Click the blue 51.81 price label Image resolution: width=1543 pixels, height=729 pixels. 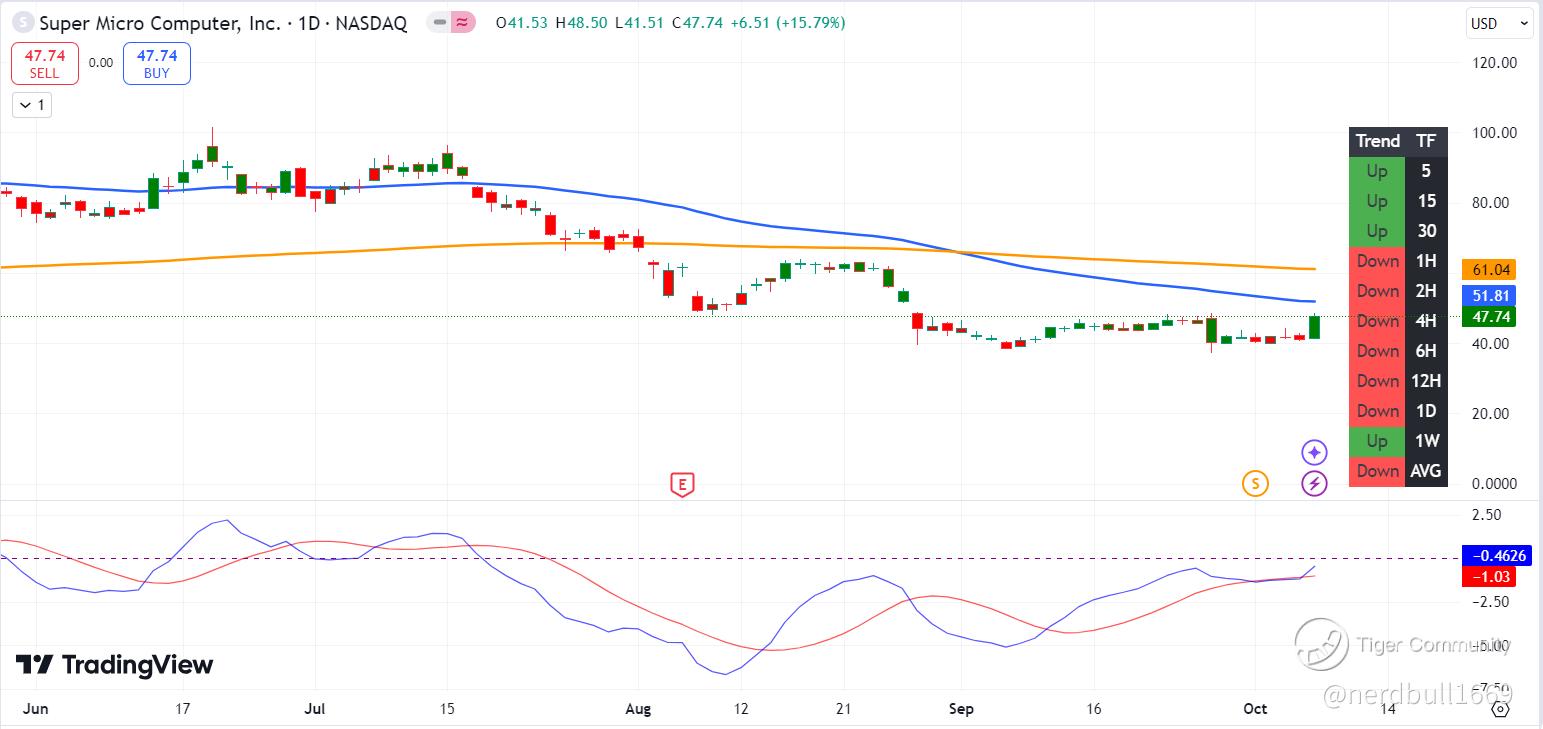coord(1489,296)
